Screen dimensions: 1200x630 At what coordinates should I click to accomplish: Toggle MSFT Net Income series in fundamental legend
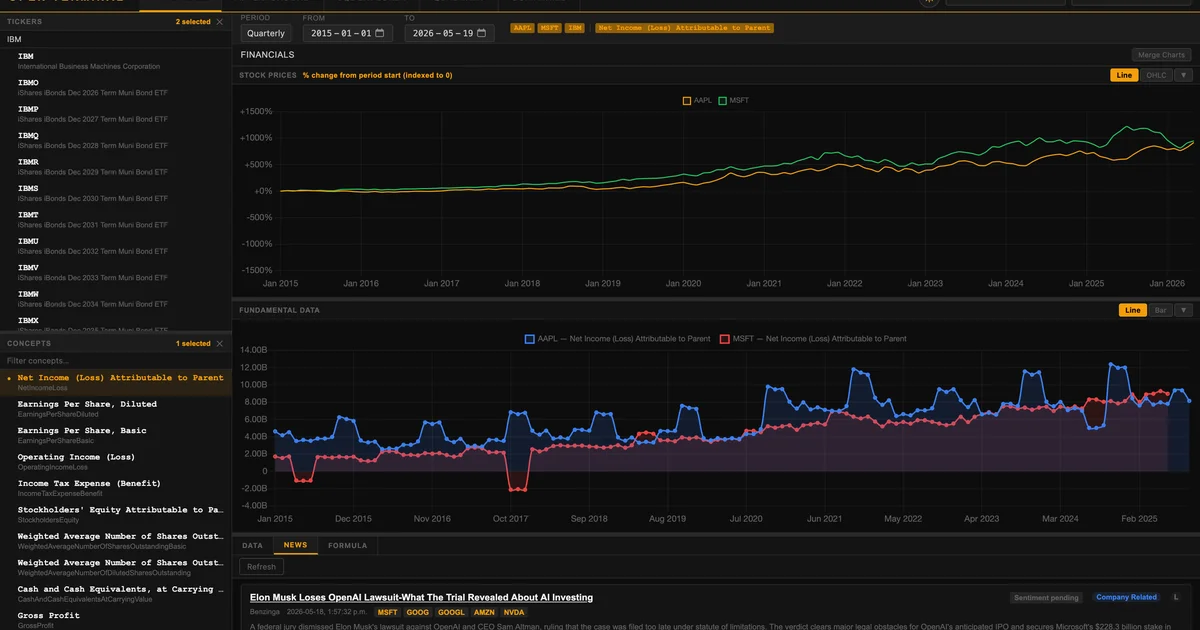point(814,339)
